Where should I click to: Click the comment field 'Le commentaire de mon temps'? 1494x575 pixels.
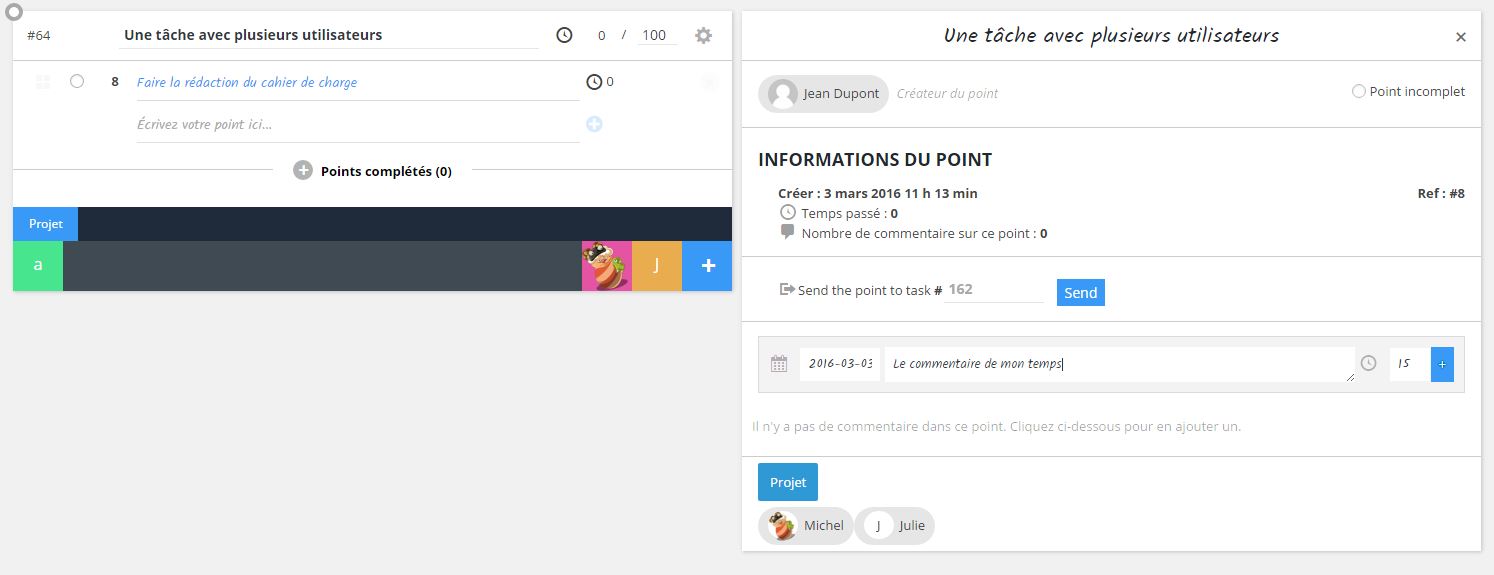point(1120,364)
